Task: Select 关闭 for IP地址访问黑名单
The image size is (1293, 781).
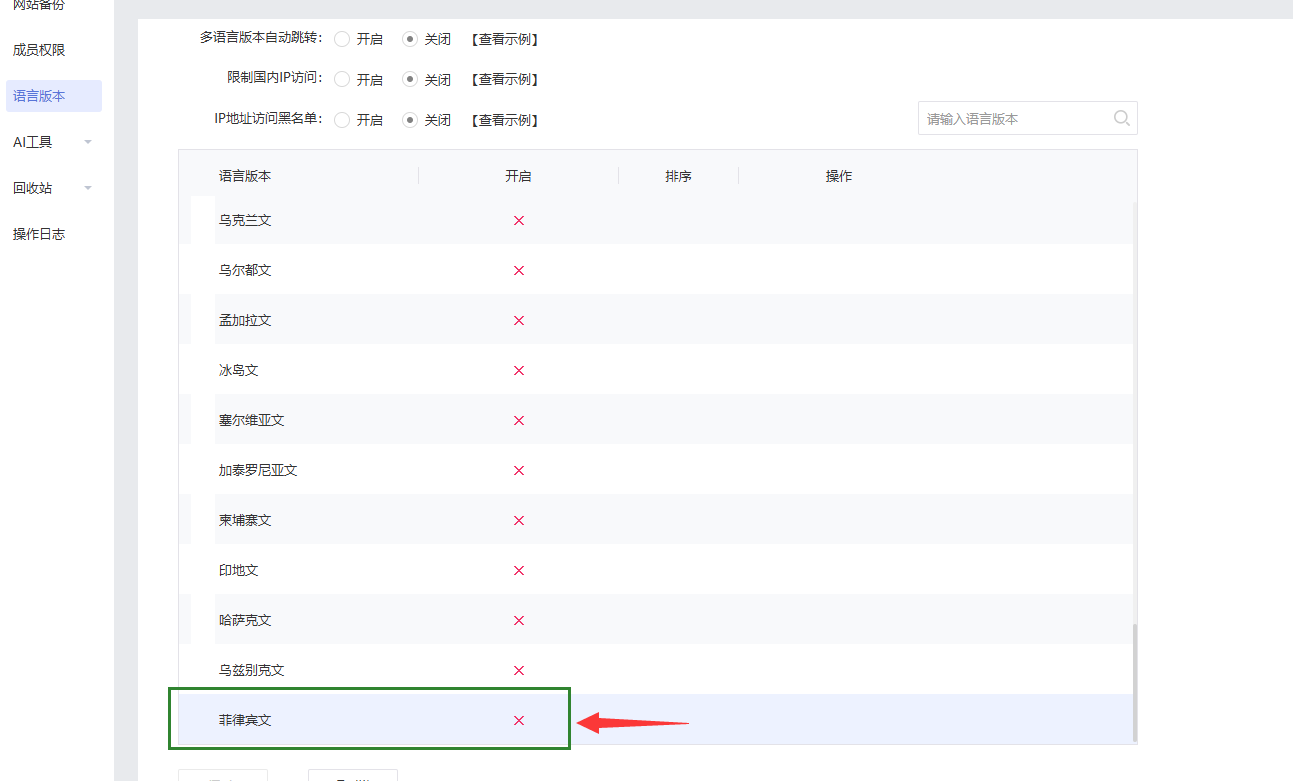Action: pos(410,120)
